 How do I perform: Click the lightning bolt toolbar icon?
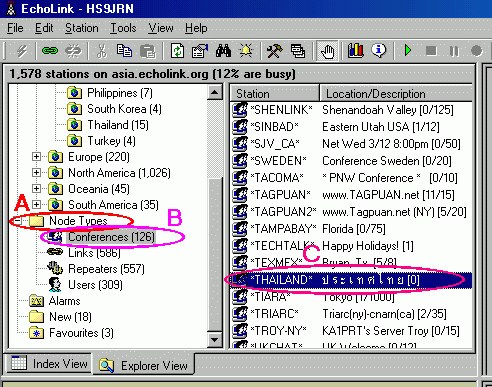(22, 51)
